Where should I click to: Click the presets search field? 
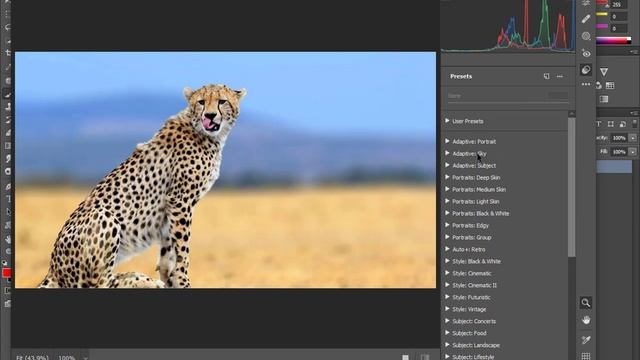[508, 96]
